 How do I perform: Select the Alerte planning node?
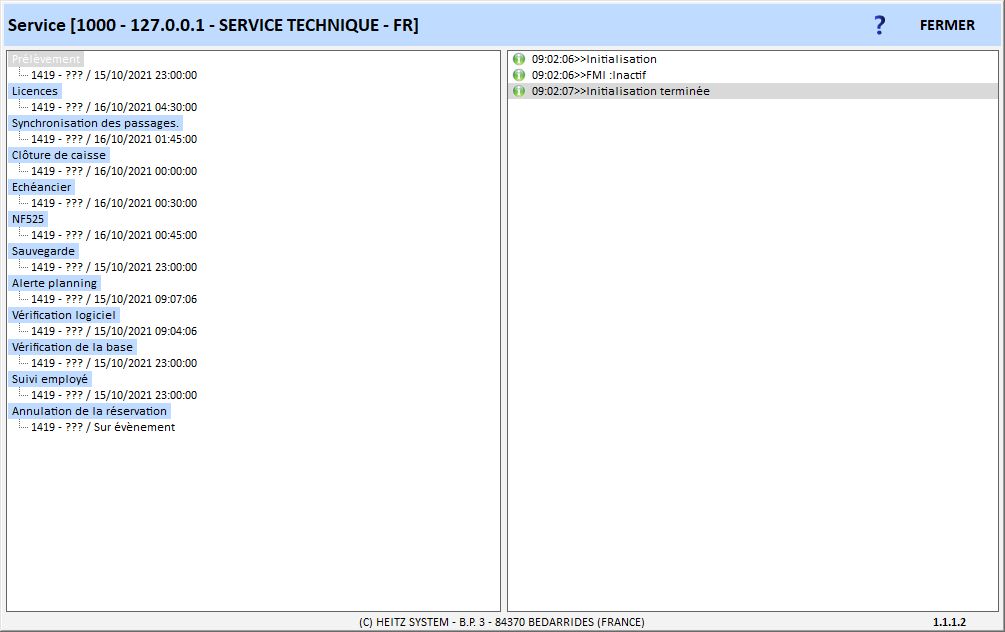pos(54,283)
